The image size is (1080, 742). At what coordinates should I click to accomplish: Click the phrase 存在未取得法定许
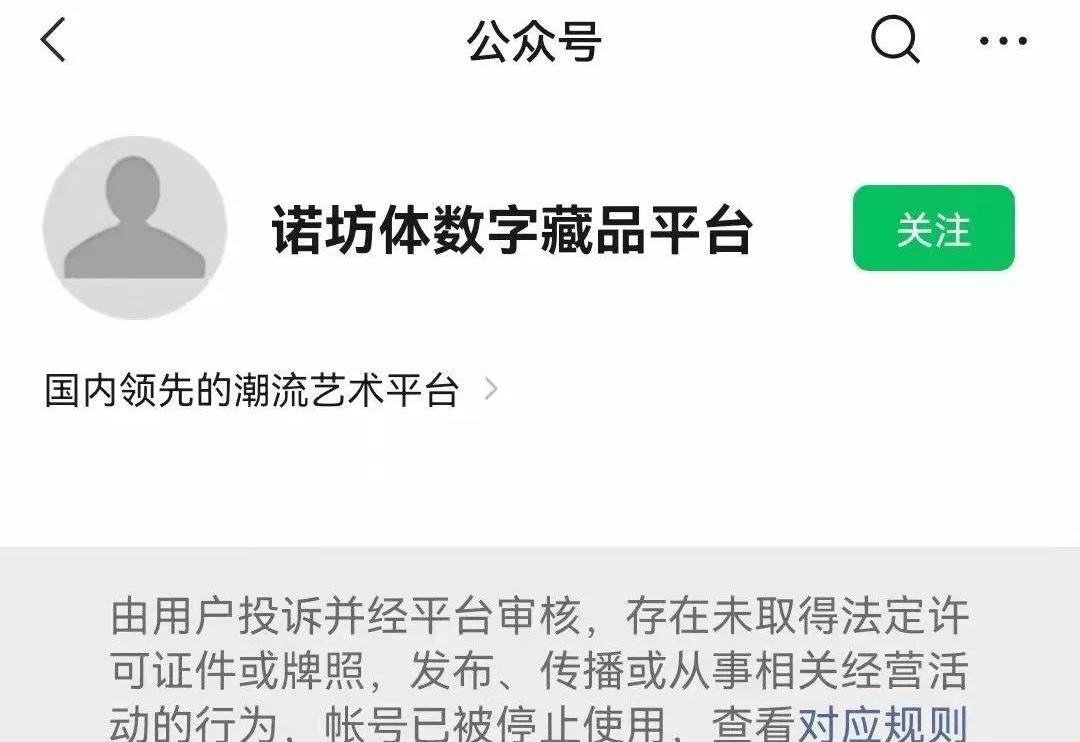797,616
